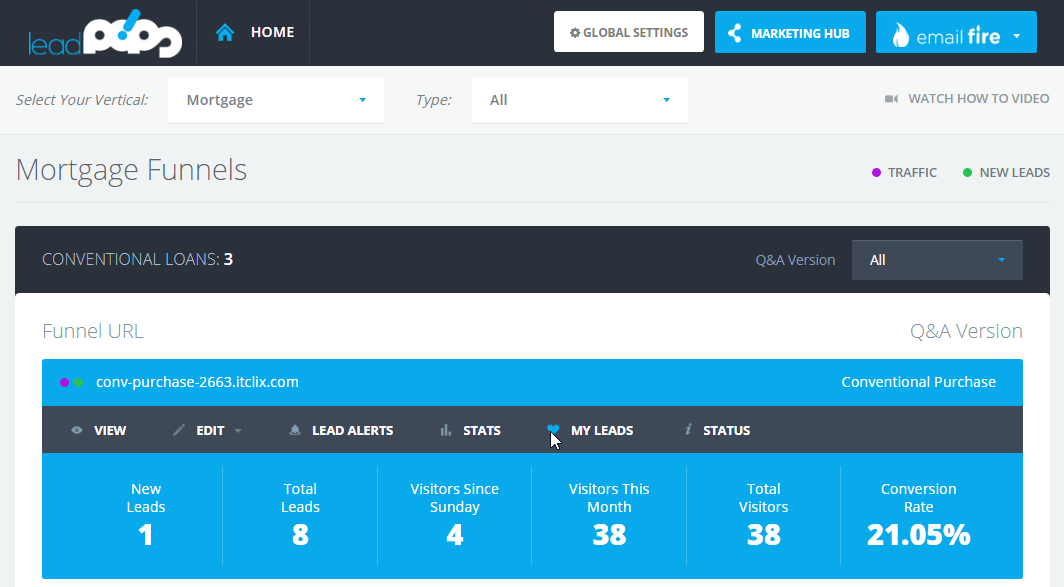Click the purple traffic dot on funnel row
Viewport: 1064px width, 587px height.
pyautogui.click(x=64, y=383)
